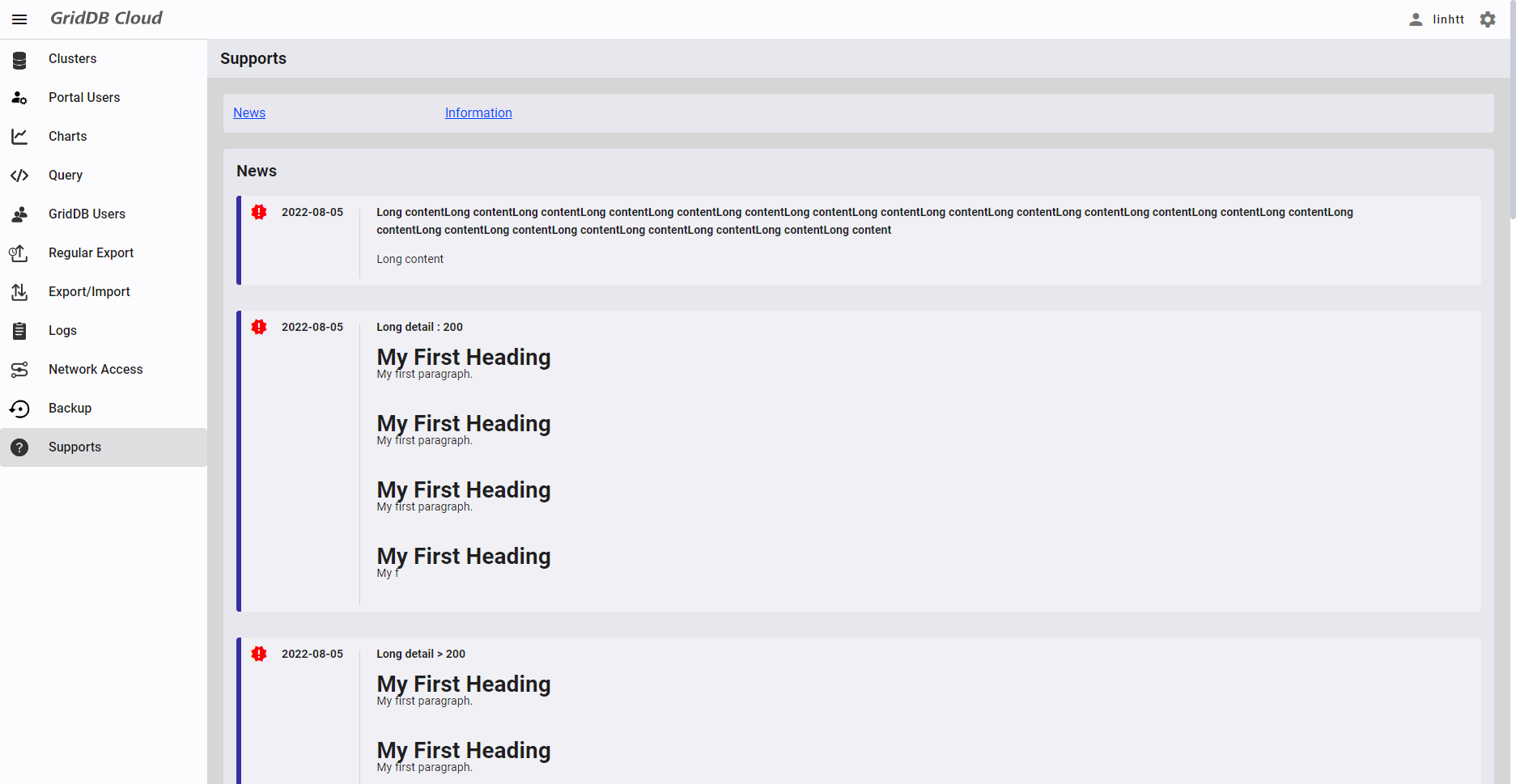The width and height of the screenshot is (1516, 784).
Task: Click the Supports question mark icon
Action: [x=19, y=447]
